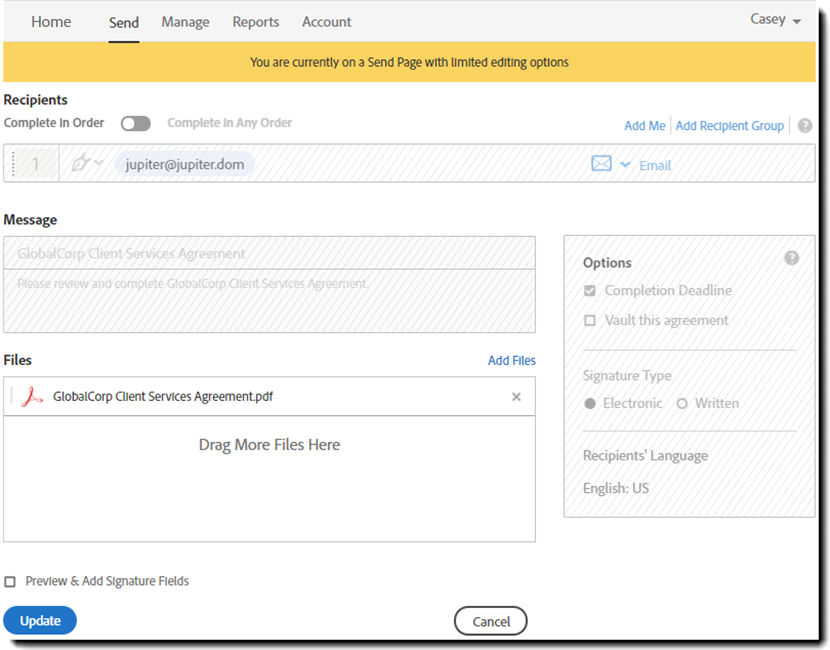Click the Add Recipient Group link
The width and height of the screenshot is (830, 650).
pos(729,126)
